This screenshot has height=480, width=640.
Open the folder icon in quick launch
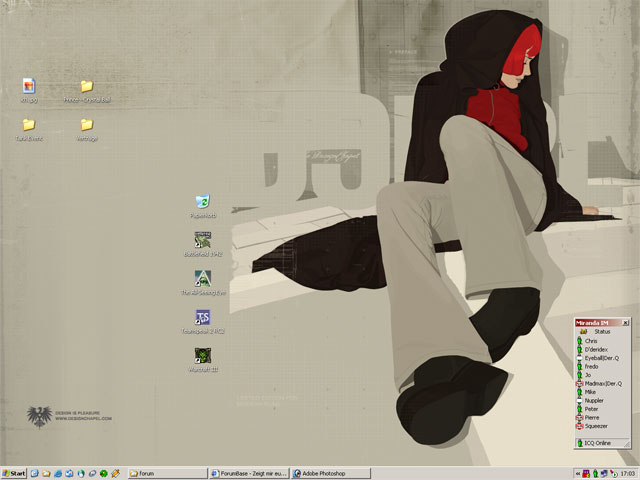click(46, 473)
